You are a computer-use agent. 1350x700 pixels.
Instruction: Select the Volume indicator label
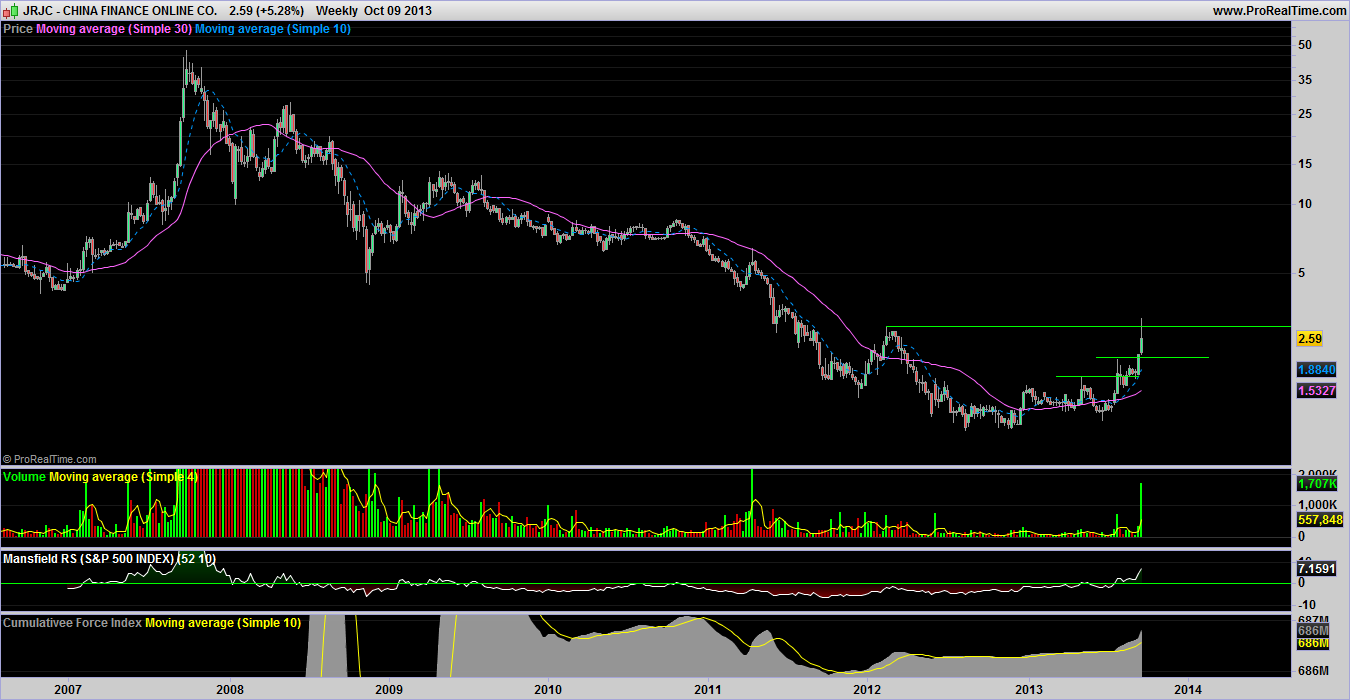tap(24, 477)
